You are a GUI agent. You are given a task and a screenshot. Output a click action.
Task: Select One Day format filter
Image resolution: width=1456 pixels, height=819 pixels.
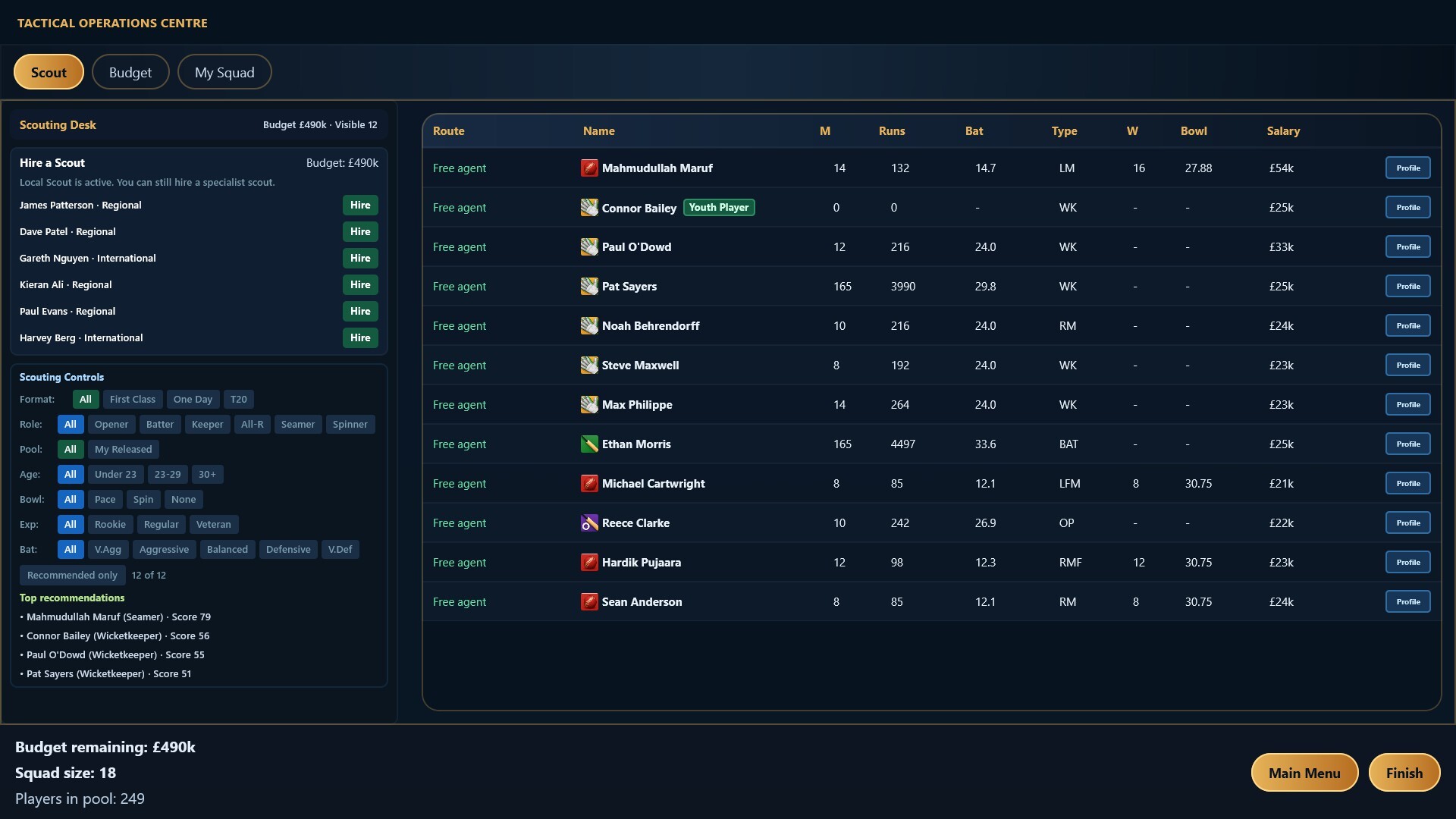193,400
